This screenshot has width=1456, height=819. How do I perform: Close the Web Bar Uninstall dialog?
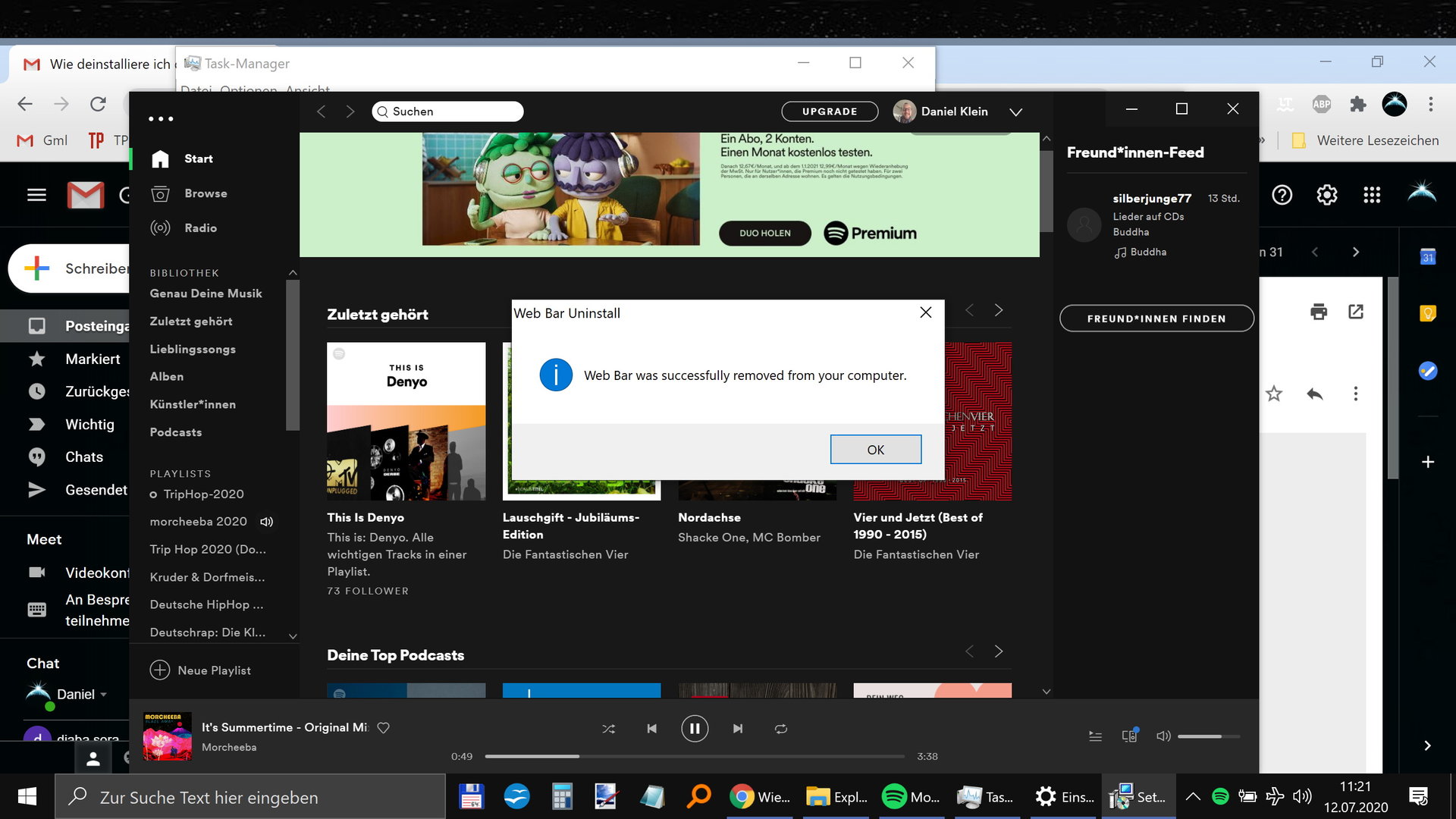925,312
